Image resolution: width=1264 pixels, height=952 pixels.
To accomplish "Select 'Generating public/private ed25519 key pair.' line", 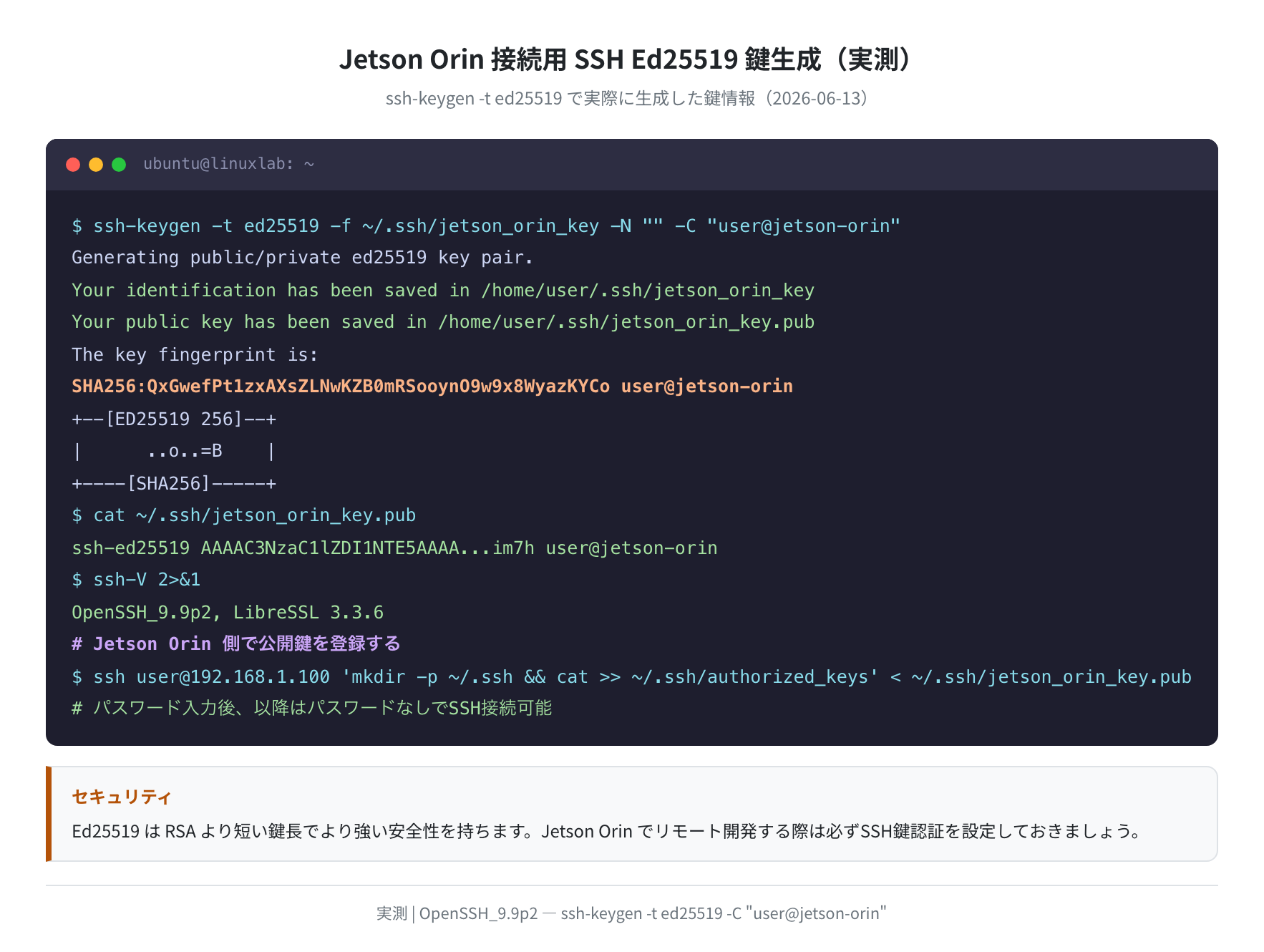I will 302,258.
